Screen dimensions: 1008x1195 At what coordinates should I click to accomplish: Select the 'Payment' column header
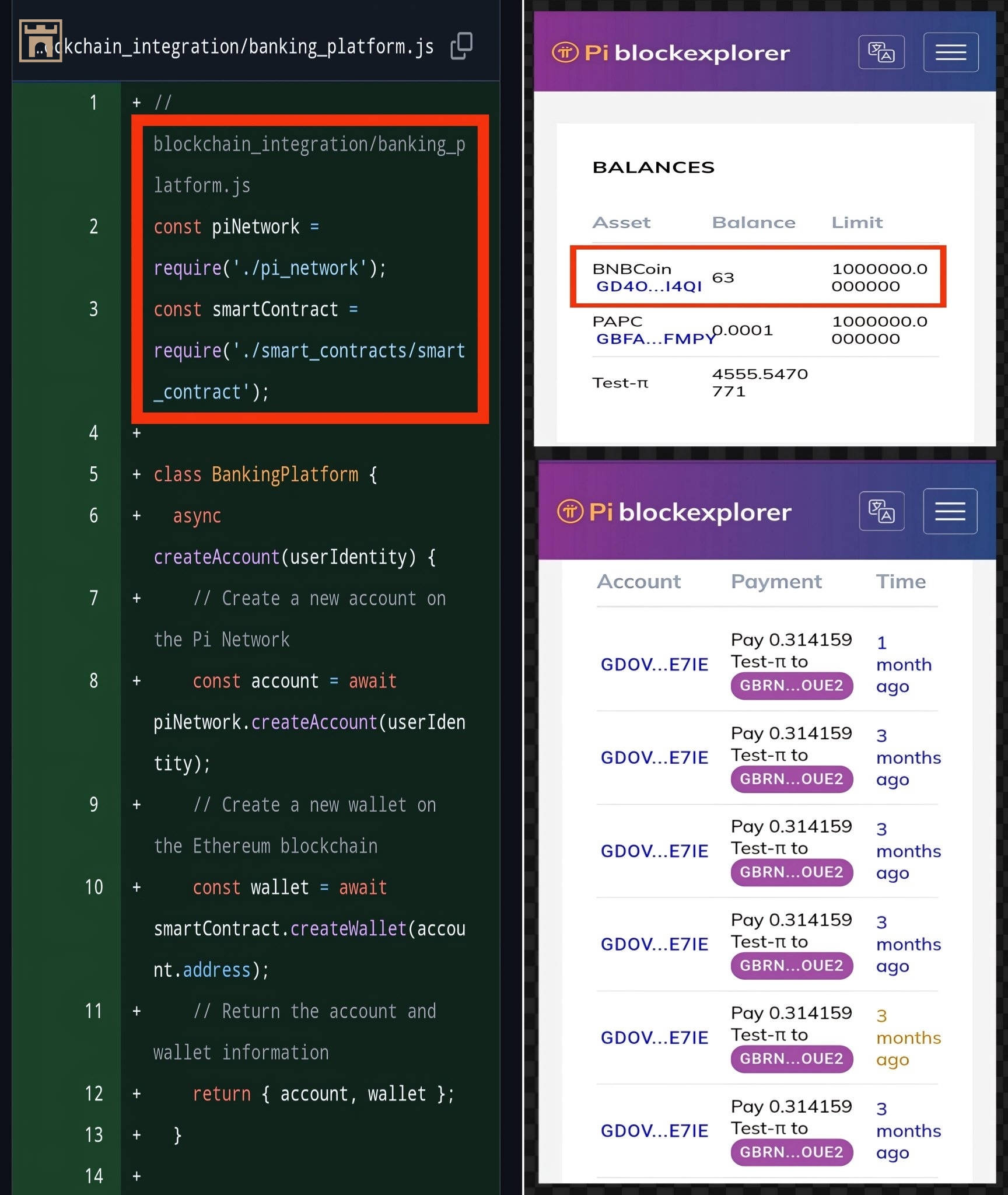coord(776,581)
